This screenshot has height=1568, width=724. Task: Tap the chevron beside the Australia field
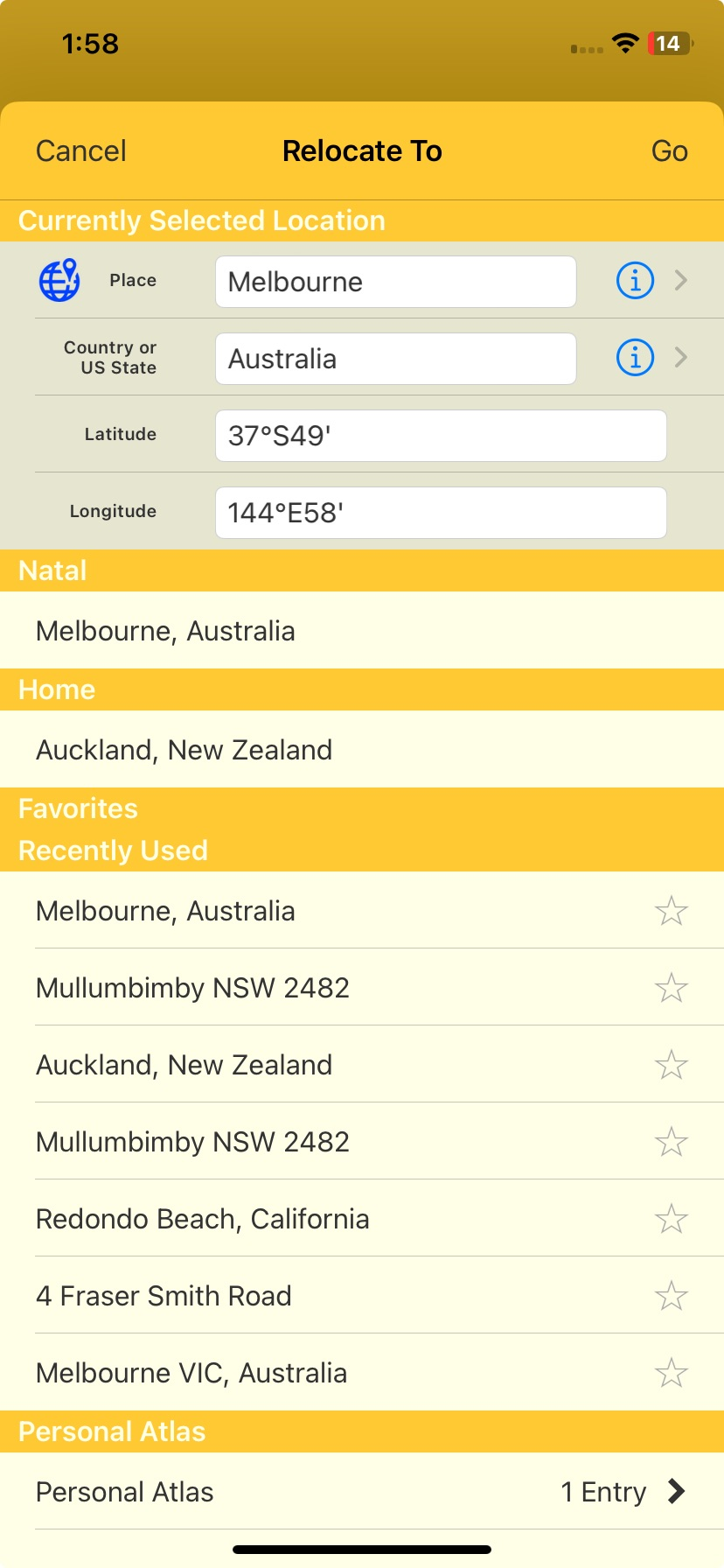click(681, 357)
